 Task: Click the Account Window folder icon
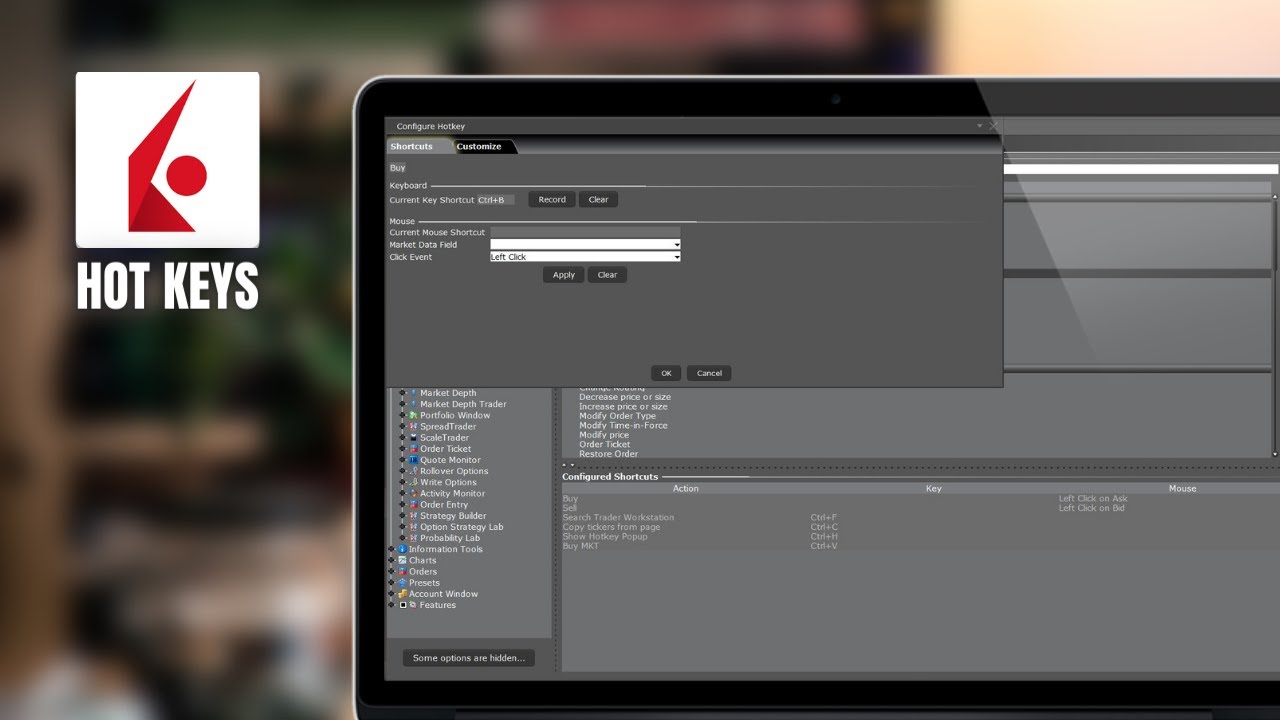[402, 594]
